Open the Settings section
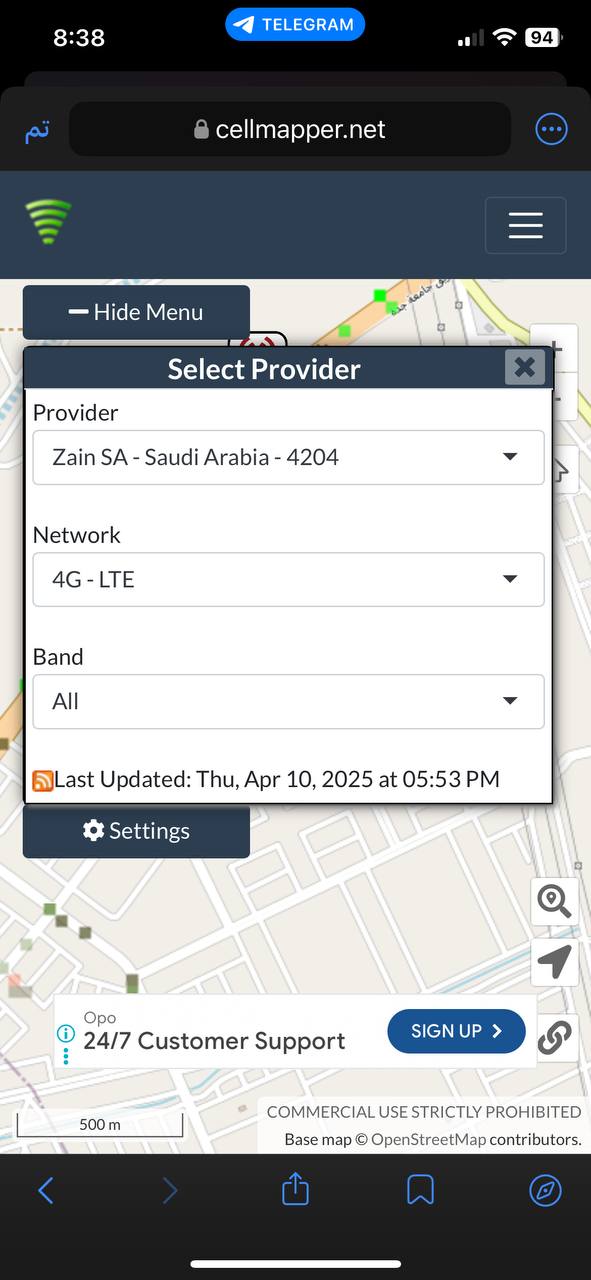The width and height of the screenshot is (591, 1280). point(136,831)
